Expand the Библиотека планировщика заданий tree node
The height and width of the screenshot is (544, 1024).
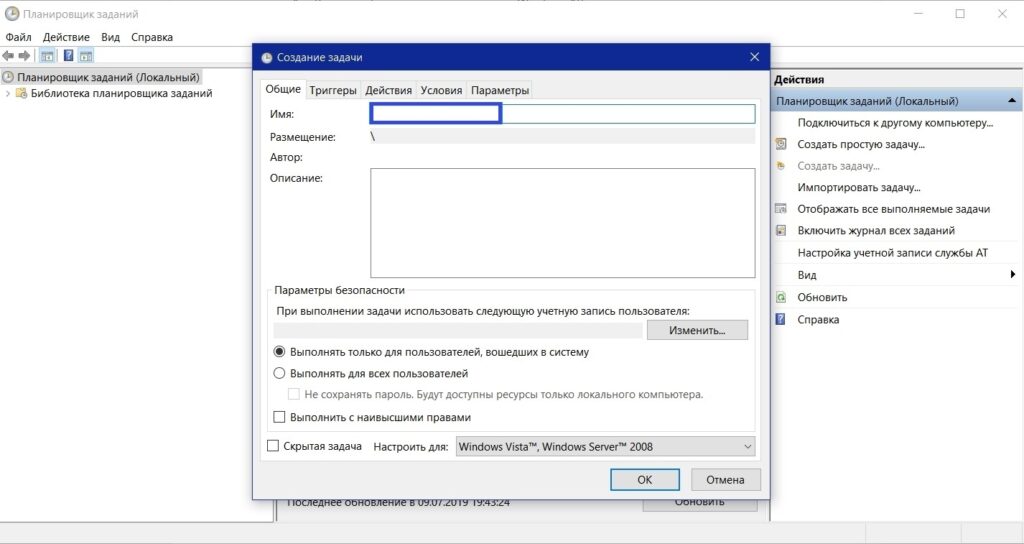pos(8,93)
